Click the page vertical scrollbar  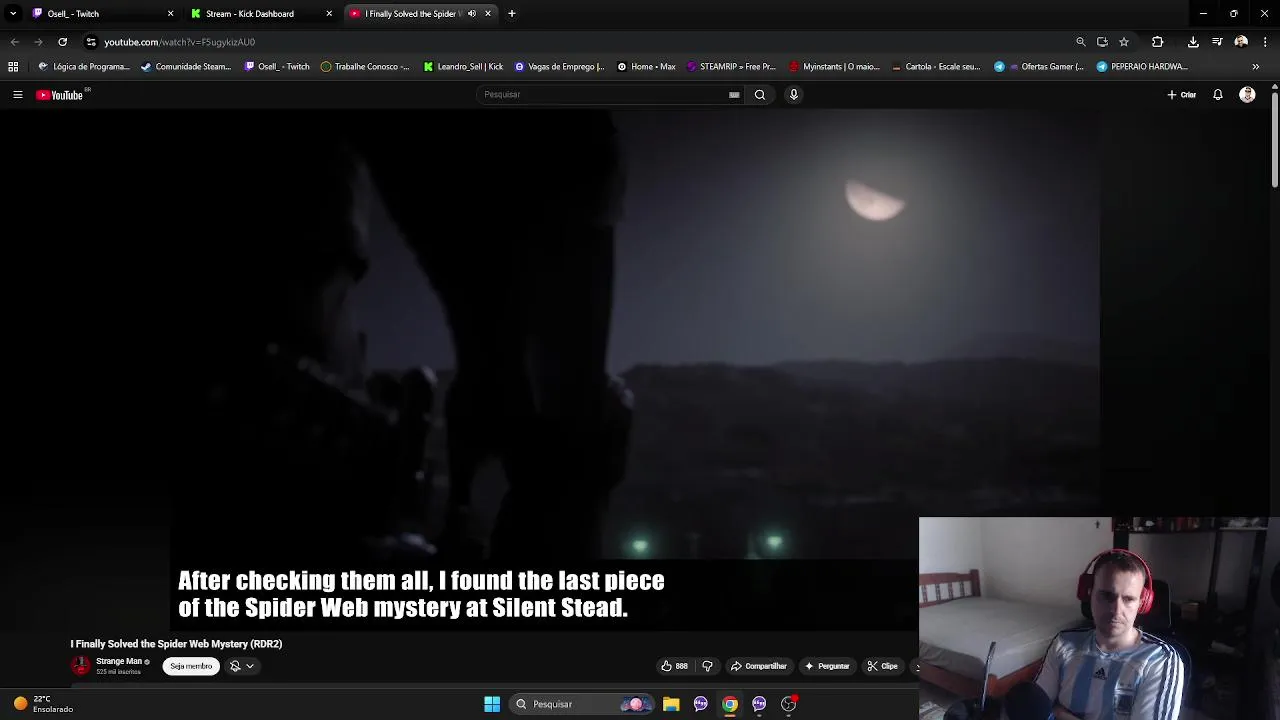(x=1275, y=140)
